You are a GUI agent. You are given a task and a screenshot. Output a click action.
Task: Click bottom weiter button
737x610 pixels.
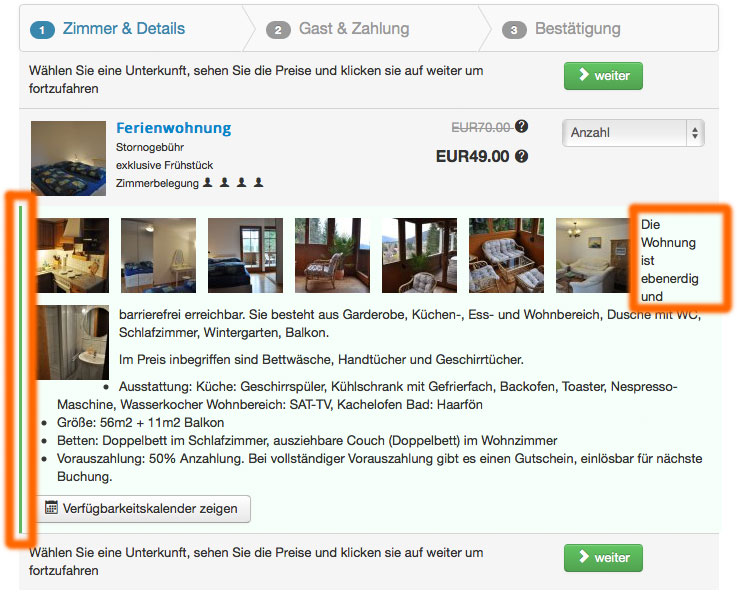point(603,558)
